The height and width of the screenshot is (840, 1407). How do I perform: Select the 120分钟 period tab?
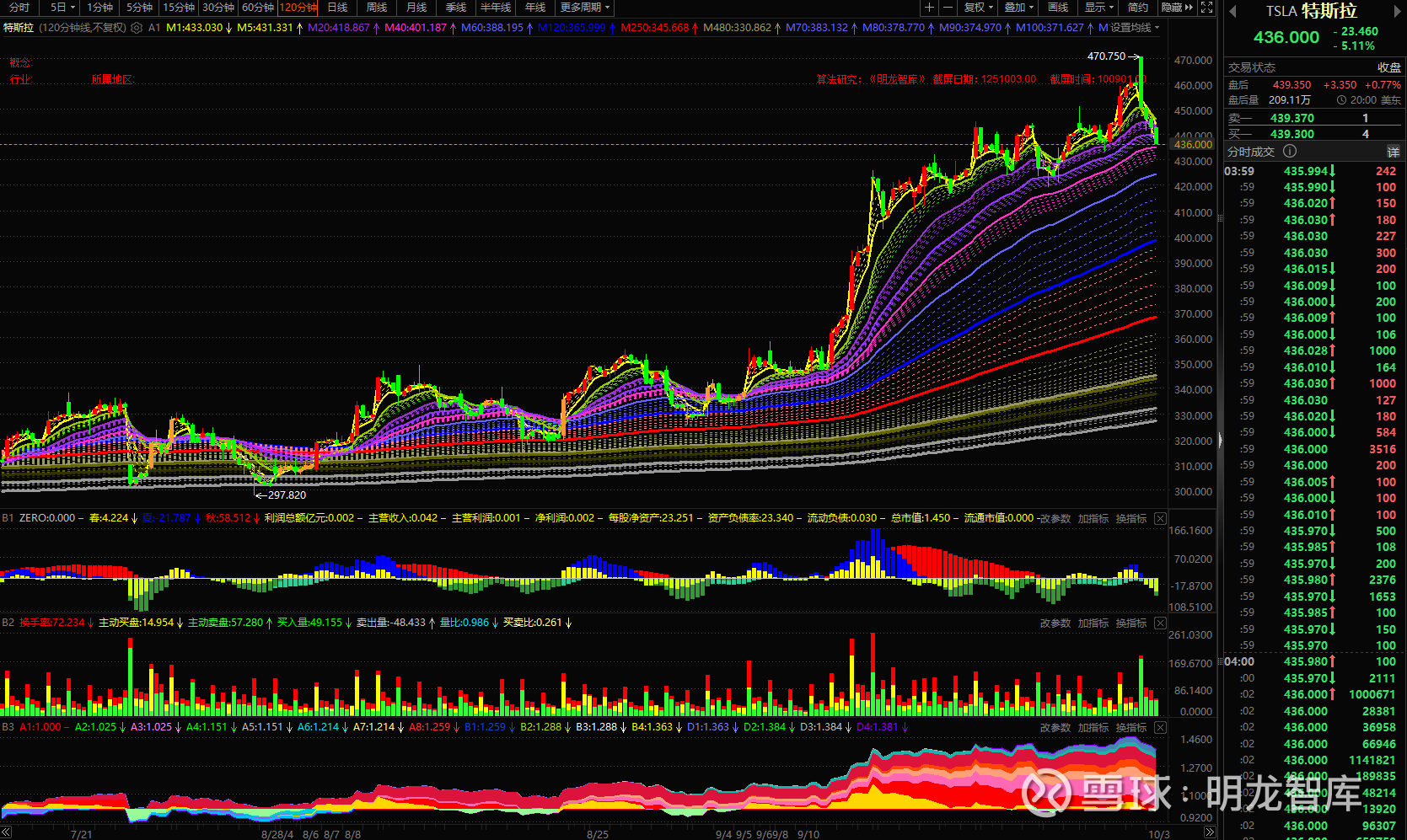[298, 8]
